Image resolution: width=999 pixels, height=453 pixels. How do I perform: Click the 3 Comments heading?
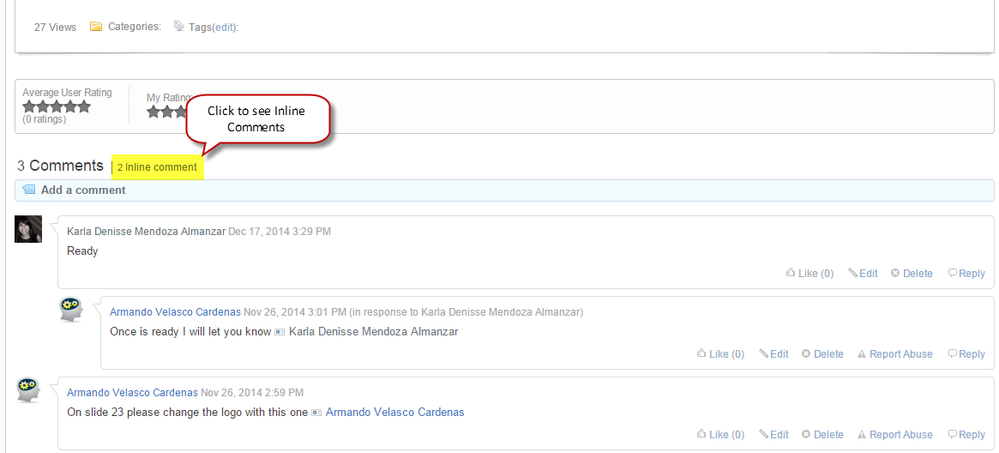[60, 166]
